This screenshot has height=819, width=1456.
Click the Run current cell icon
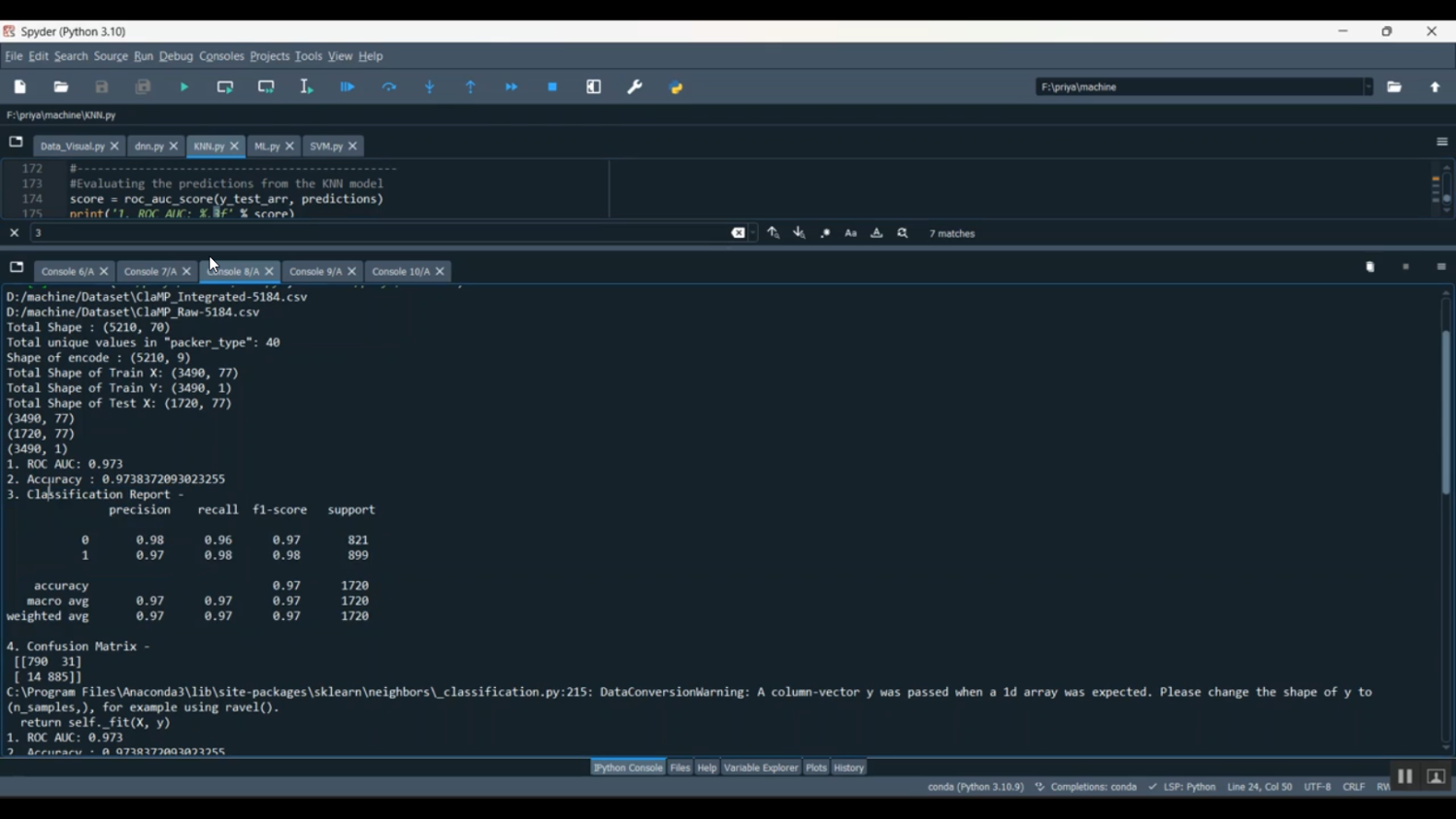225,87
